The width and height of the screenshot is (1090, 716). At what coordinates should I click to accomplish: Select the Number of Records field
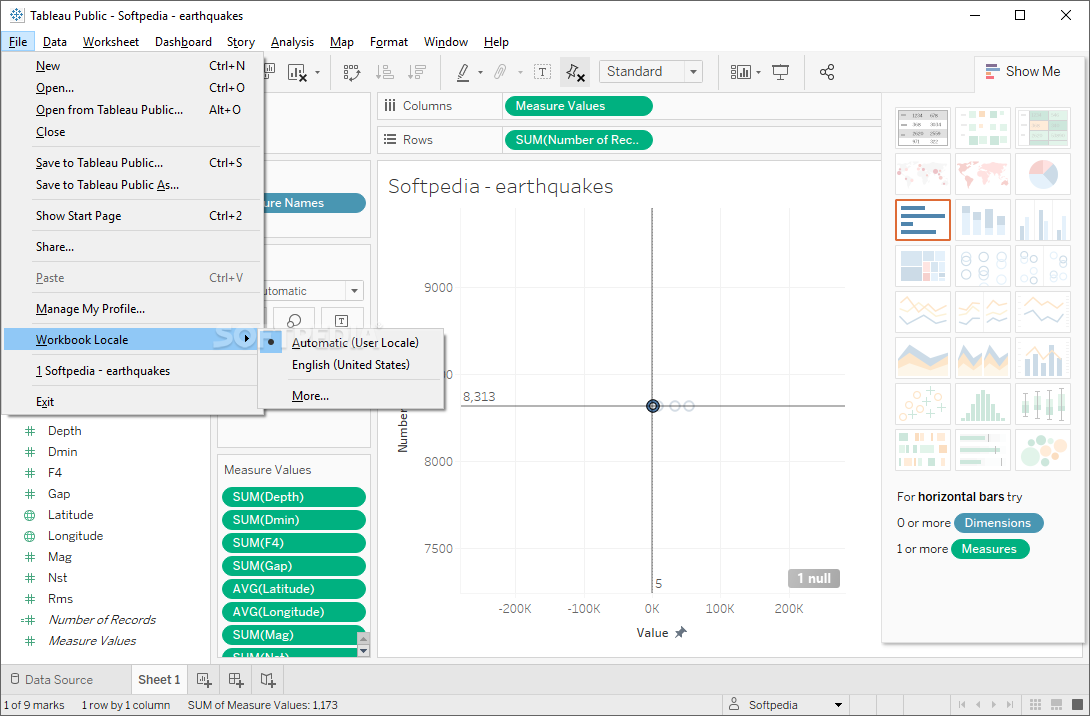click(101, 620)
